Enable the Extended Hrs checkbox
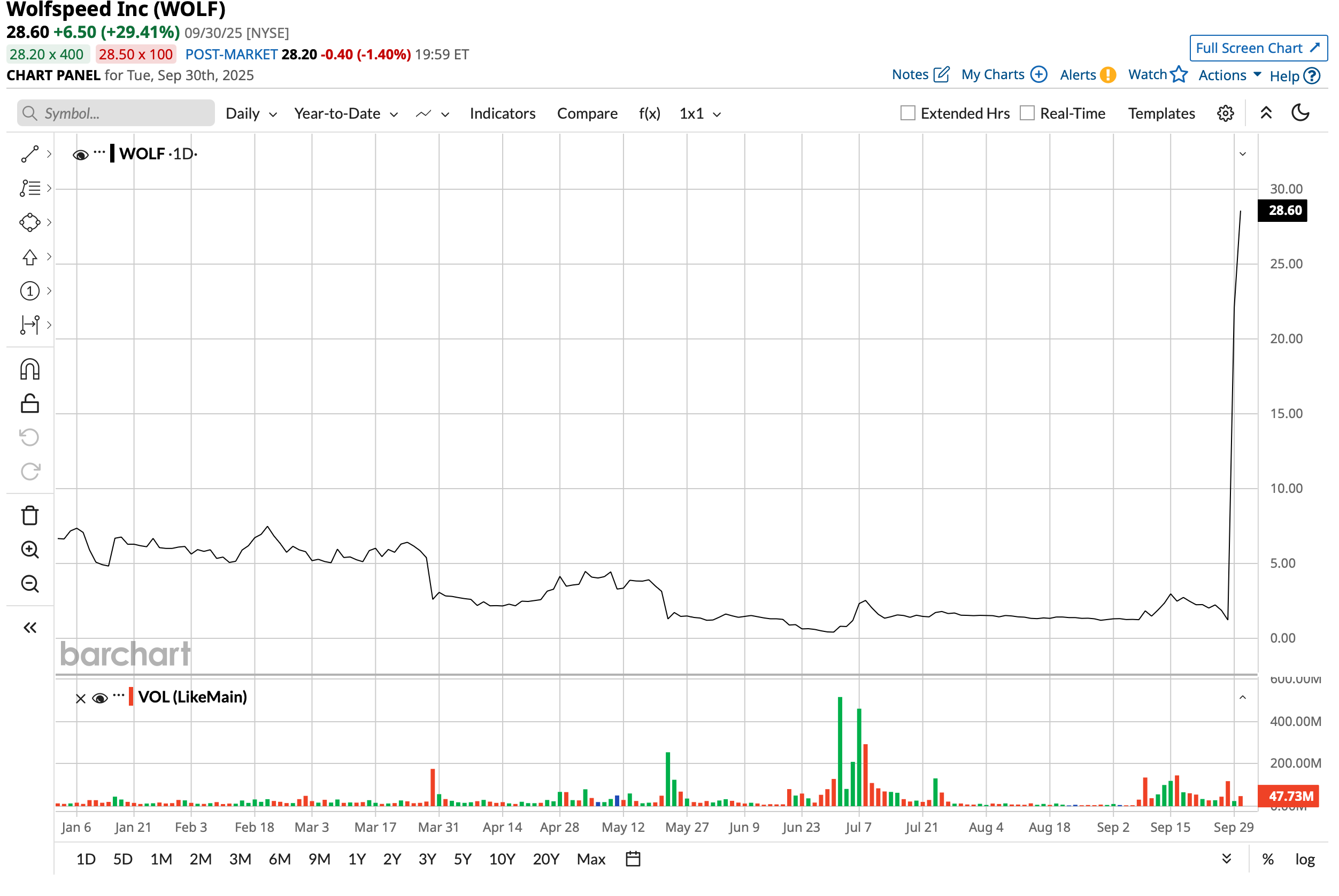The width and height of the screenshot is (1339, 896). click(x=907, y=113)
